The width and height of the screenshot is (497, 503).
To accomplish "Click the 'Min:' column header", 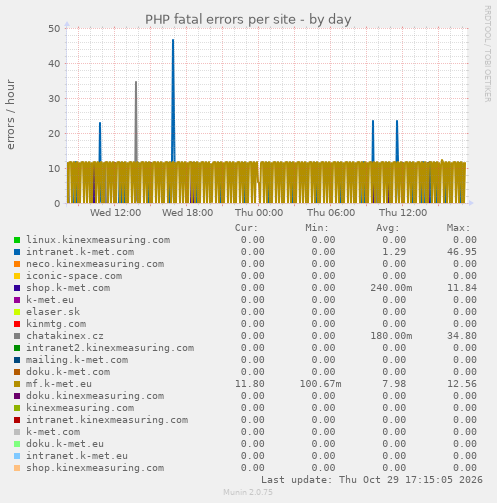I will point(317,228).
